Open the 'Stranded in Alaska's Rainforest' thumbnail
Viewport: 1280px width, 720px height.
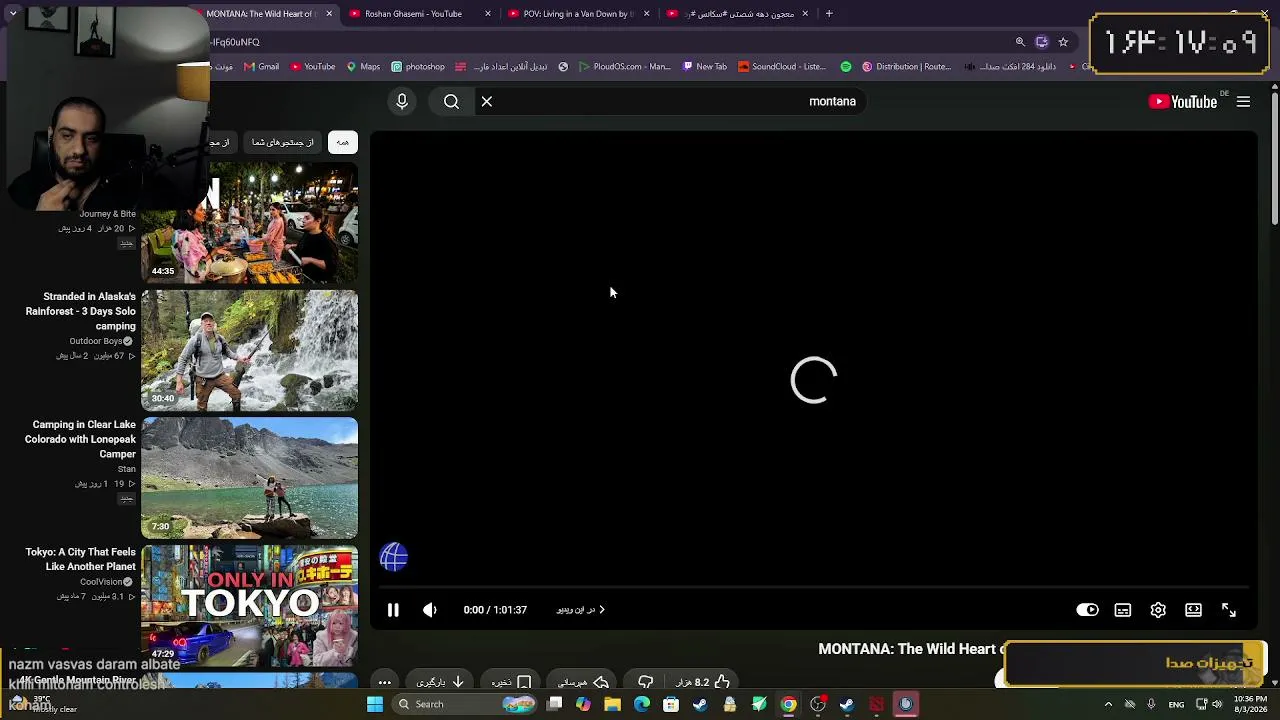click(x=249, y=350)
